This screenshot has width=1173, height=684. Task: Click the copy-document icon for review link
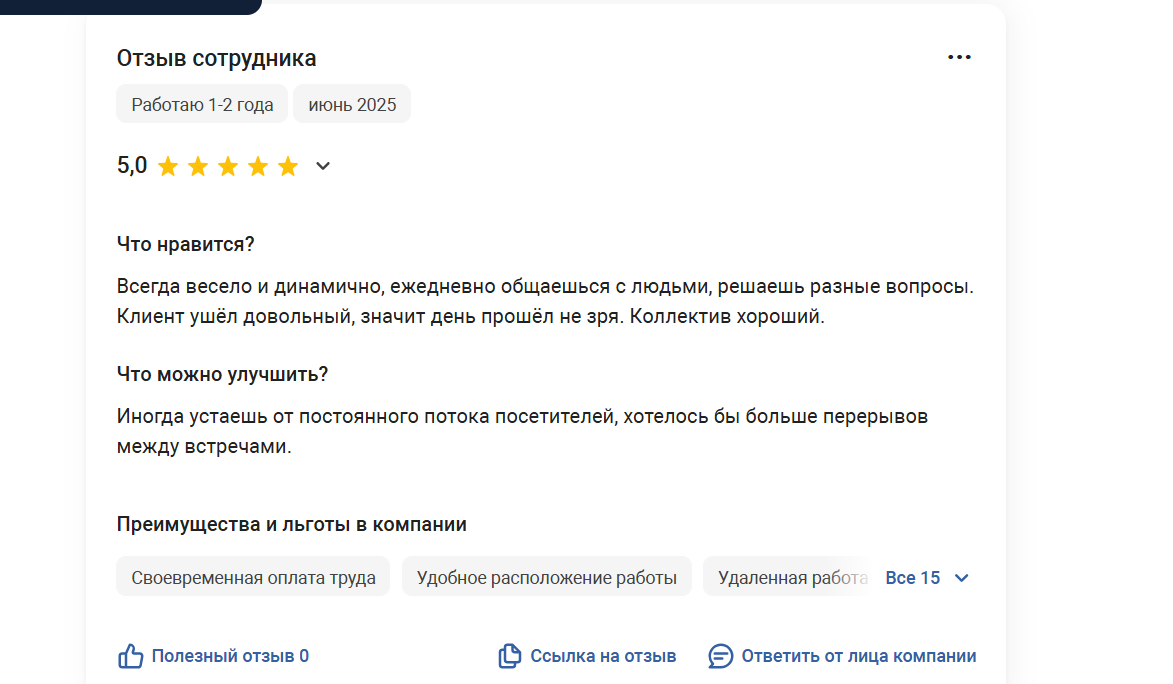[510, 657]
